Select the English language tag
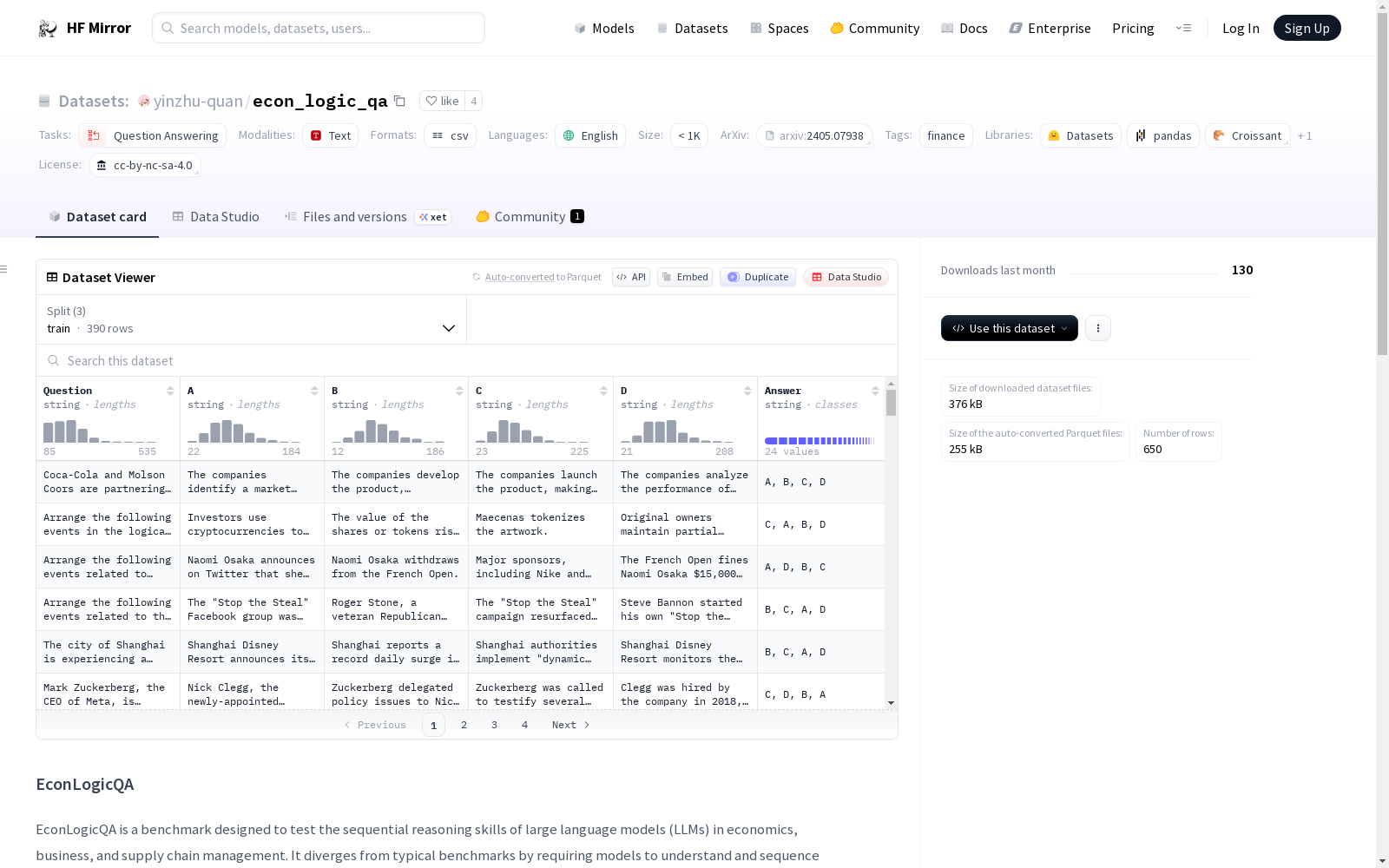 coord(590,135)
